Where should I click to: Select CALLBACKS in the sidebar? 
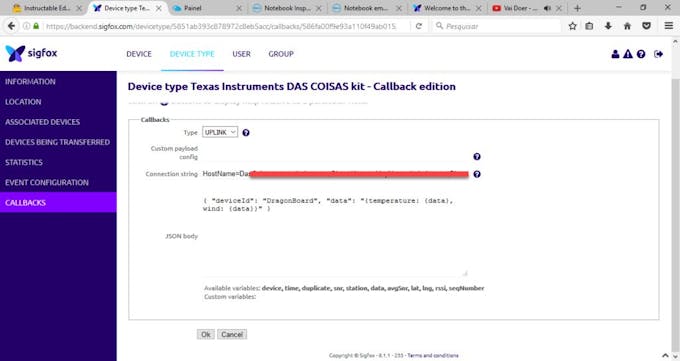[x=58, y=202]
